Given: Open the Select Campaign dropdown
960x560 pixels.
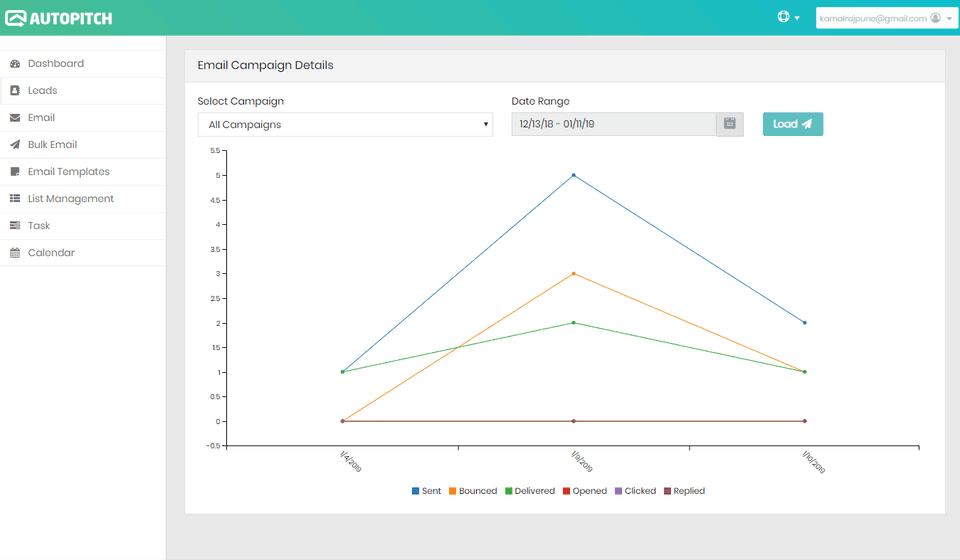Looking at the screenshot, I should click(x=345, y=125).
